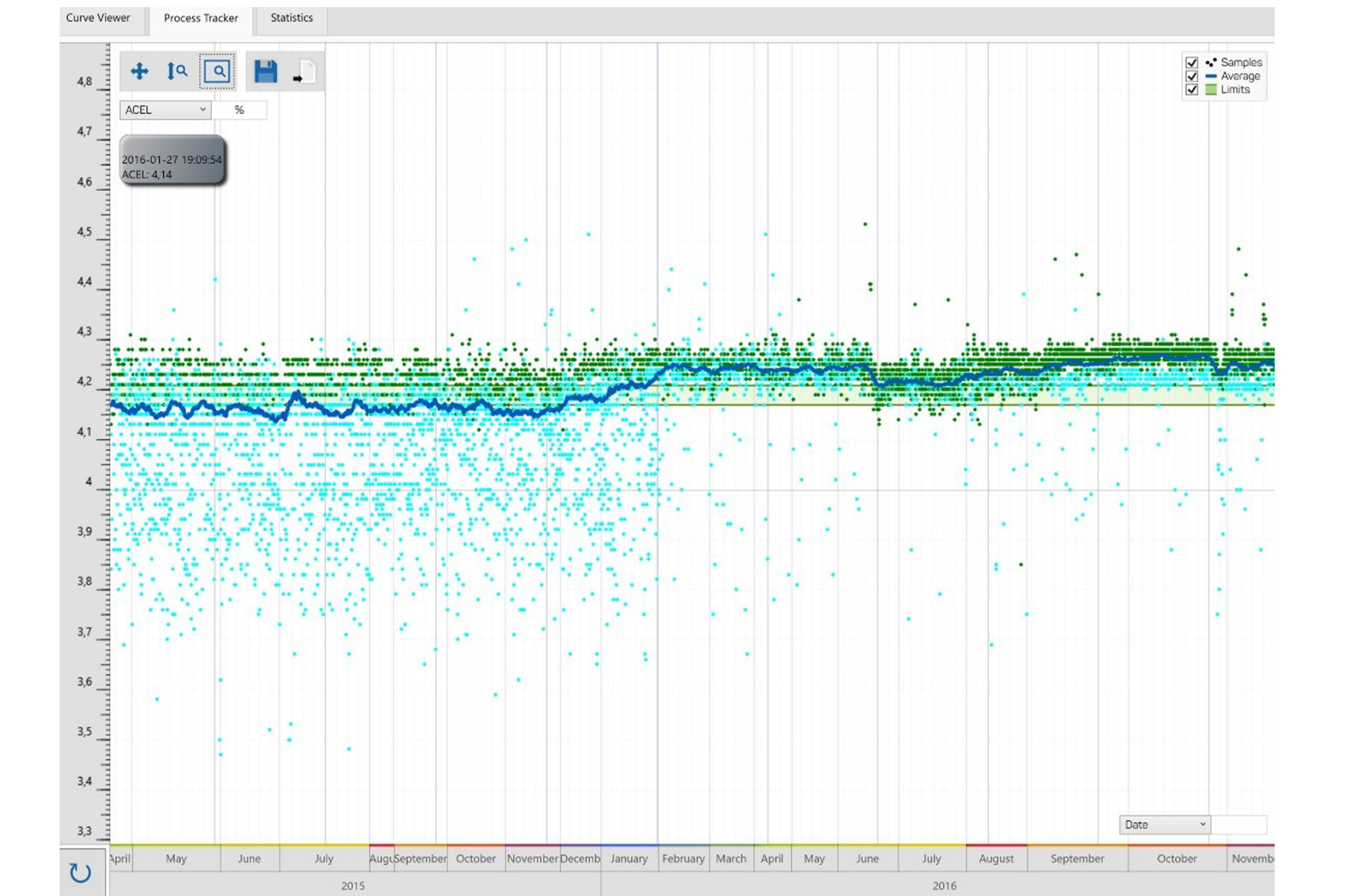The image size is (1361, 896).
Task: Select the pan/move tool icon
Action: 140,71
